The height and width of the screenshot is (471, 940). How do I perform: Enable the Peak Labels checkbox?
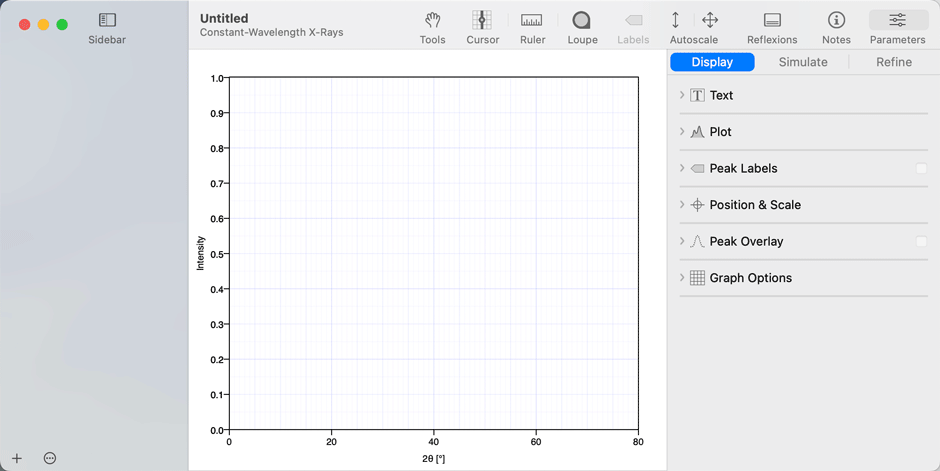point(921,169)
